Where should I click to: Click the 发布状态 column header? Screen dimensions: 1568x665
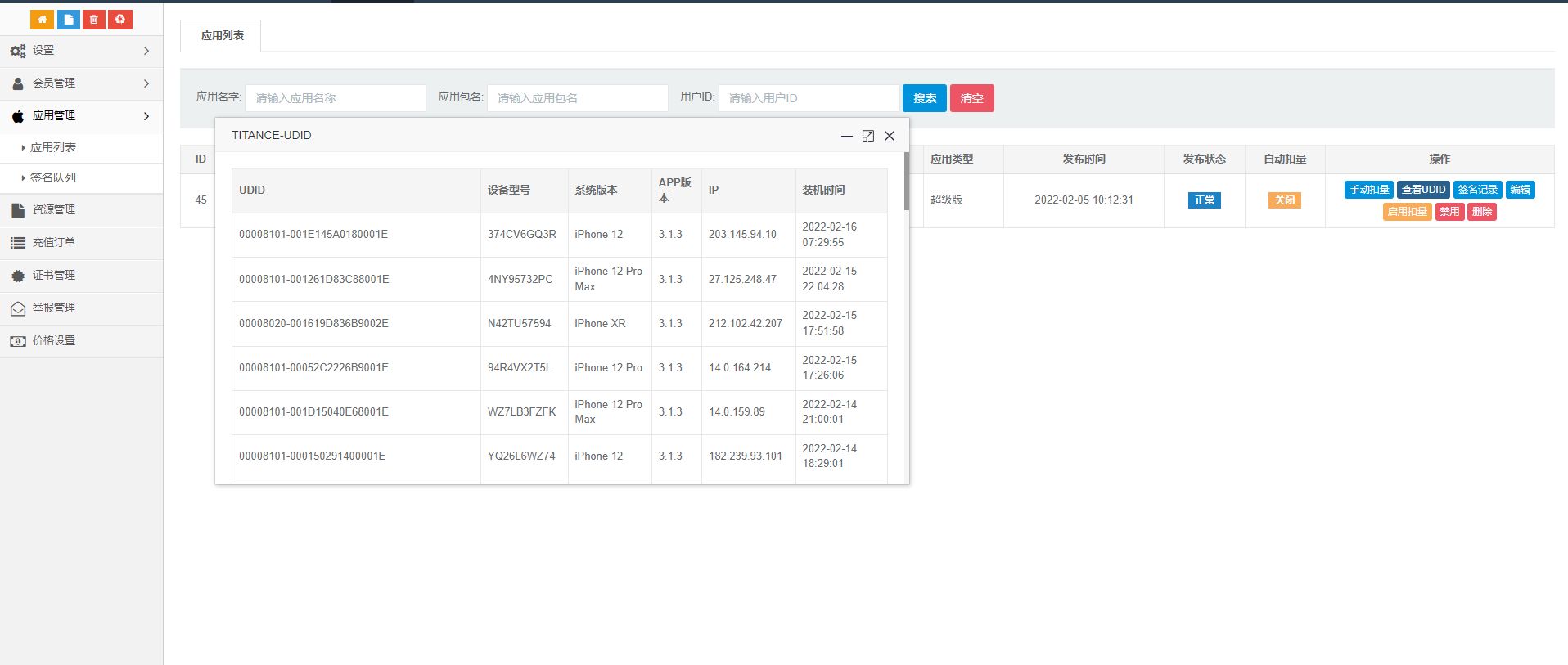[1204, 160]
